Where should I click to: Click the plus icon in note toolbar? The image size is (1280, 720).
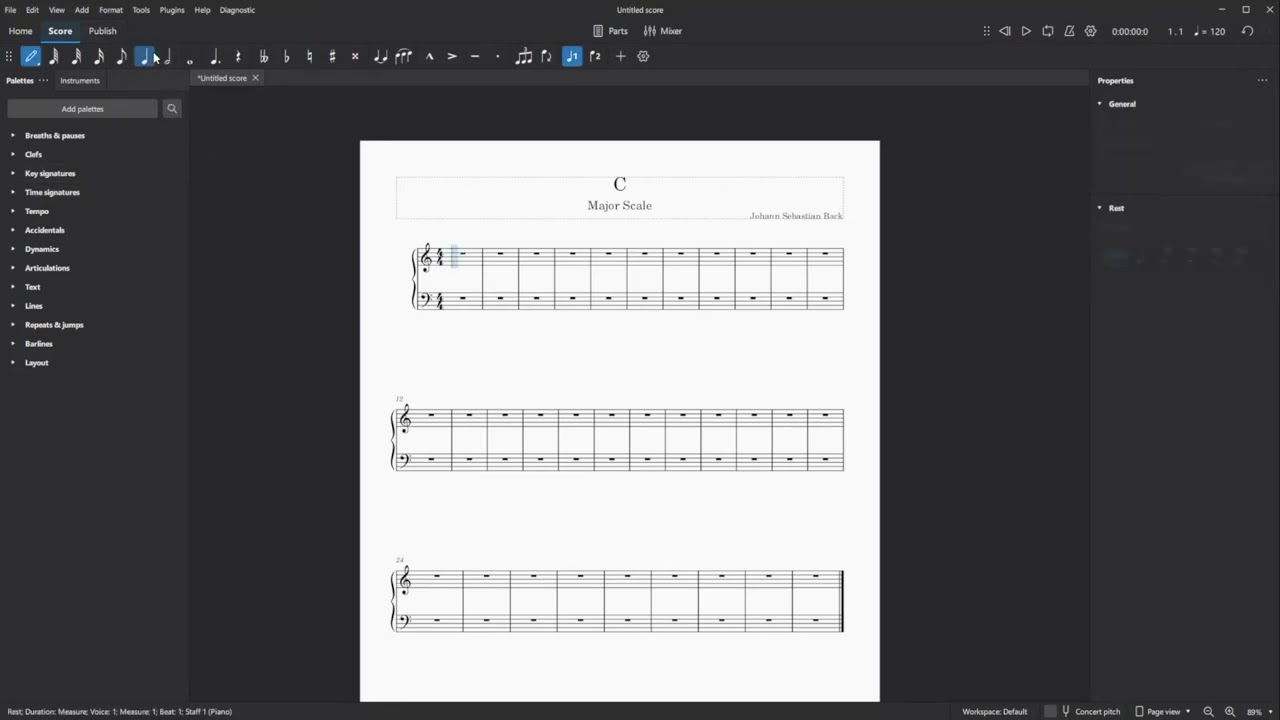point(620,57)
